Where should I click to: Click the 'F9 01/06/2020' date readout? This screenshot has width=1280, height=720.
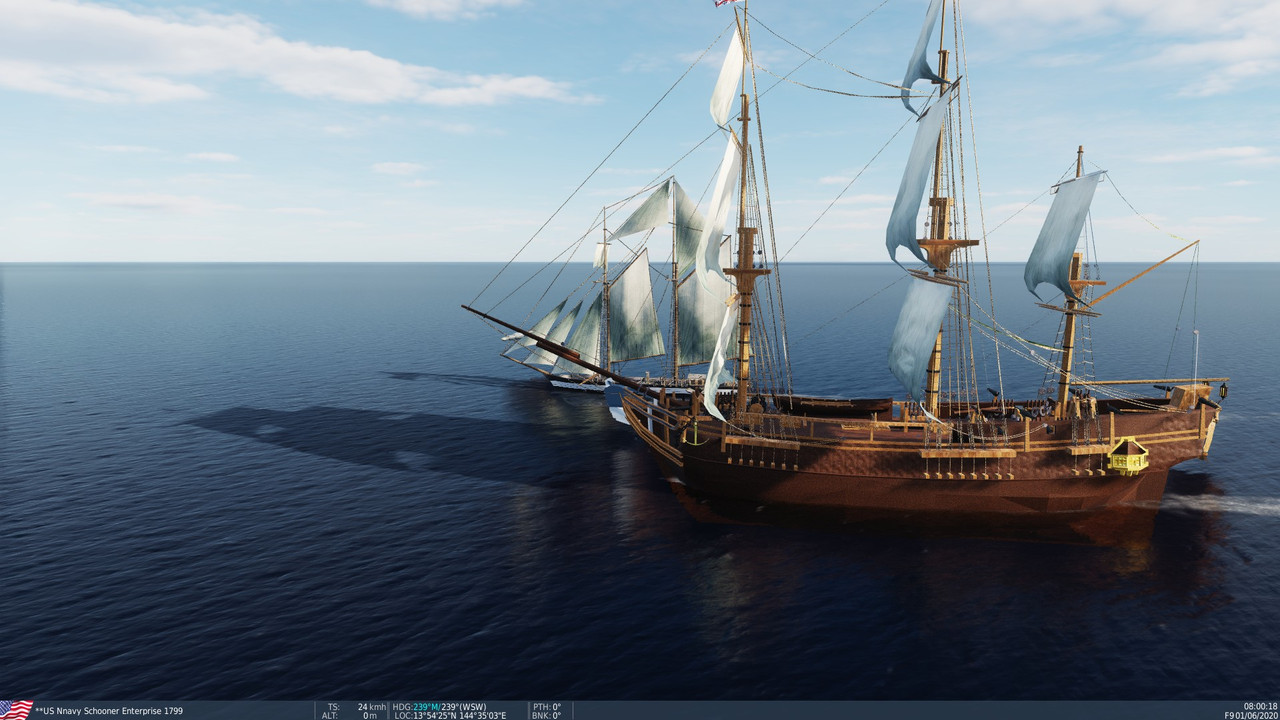point(1251,716)
